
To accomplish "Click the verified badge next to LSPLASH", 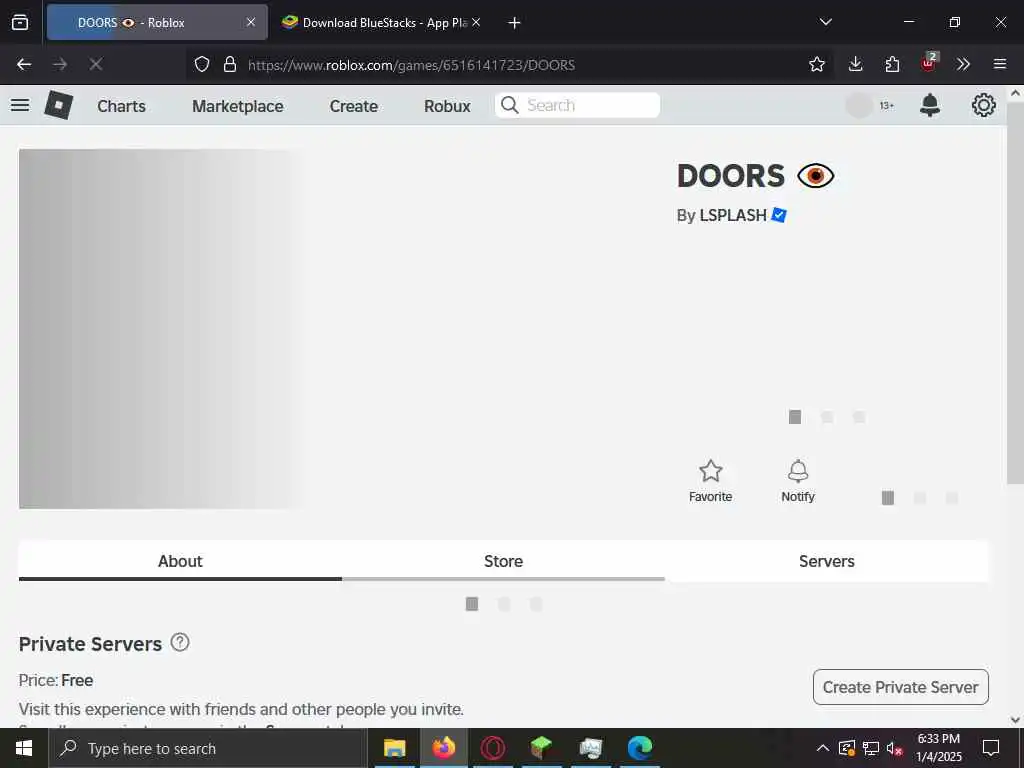I will click(x=778, y=215).
